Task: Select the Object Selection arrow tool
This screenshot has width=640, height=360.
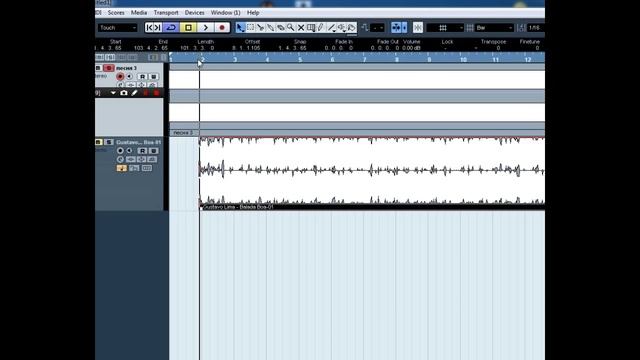Action: click(240, 28)
